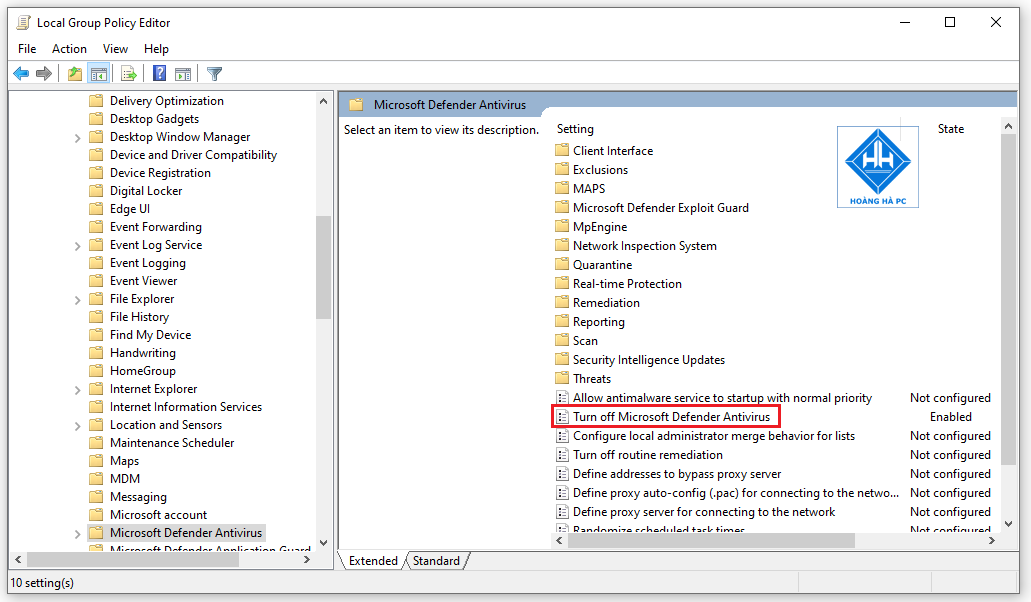Select Turn off Microsoft Defender Antivirus setting
This screenshot has width=1031, height=602.
671,417
